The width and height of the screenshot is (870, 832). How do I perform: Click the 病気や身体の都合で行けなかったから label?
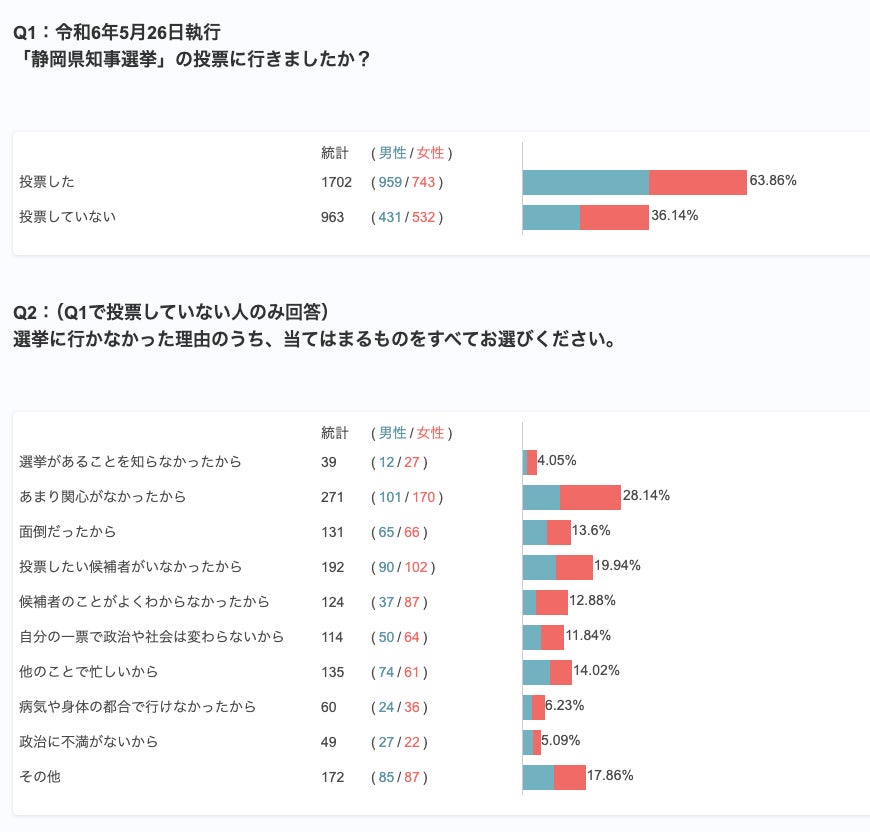pyautogui.click(x=138, y=707)
